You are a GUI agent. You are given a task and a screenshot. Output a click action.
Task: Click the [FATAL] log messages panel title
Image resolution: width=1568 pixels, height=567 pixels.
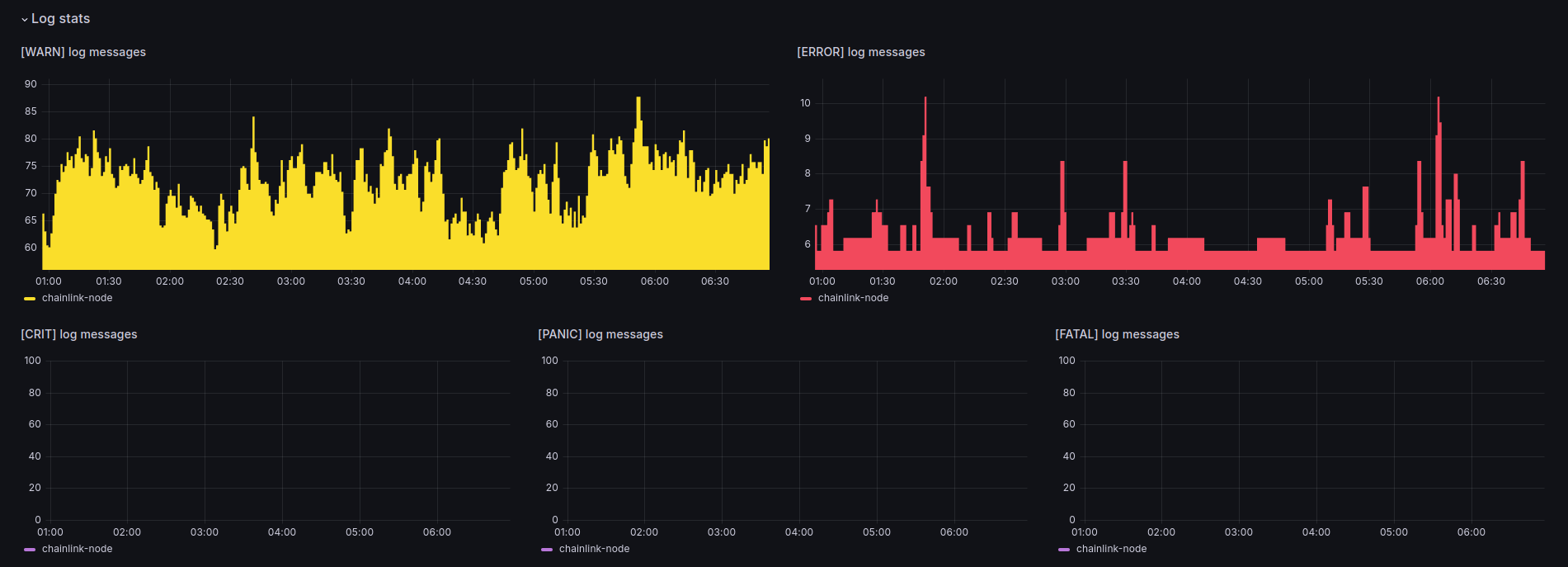coord(1117,334)
